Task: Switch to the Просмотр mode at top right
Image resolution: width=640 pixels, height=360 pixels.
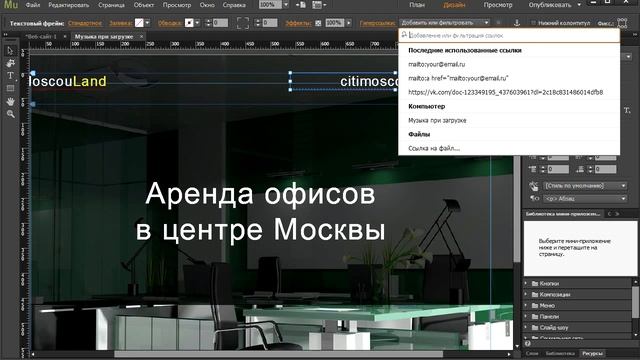Action: point(498,5)
